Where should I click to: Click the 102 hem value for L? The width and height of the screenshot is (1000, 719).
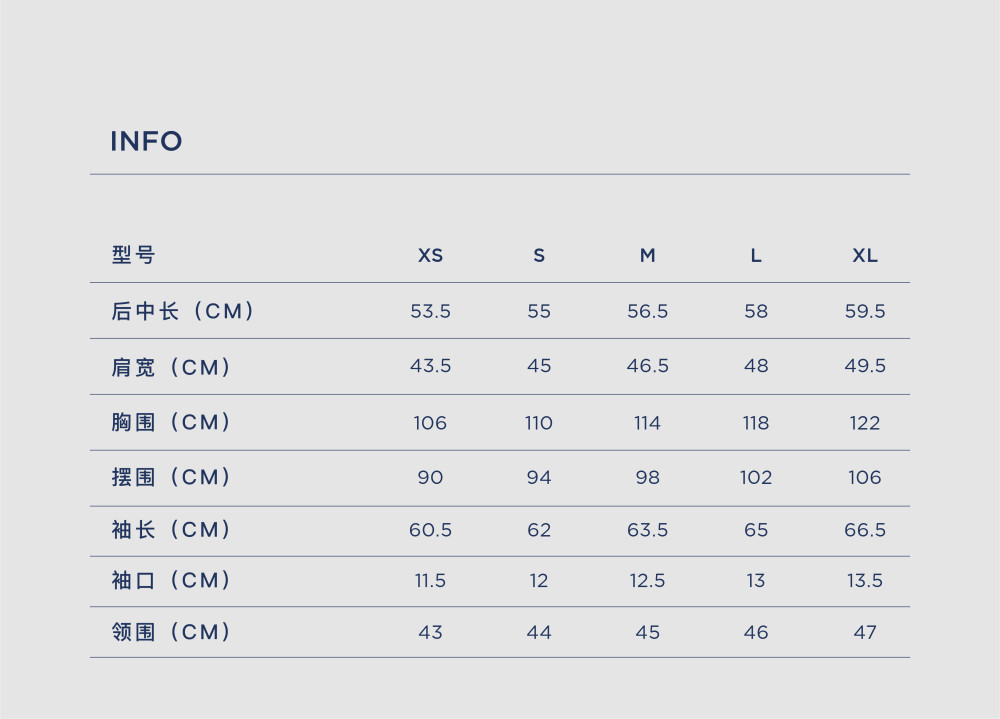coord(756,477)
